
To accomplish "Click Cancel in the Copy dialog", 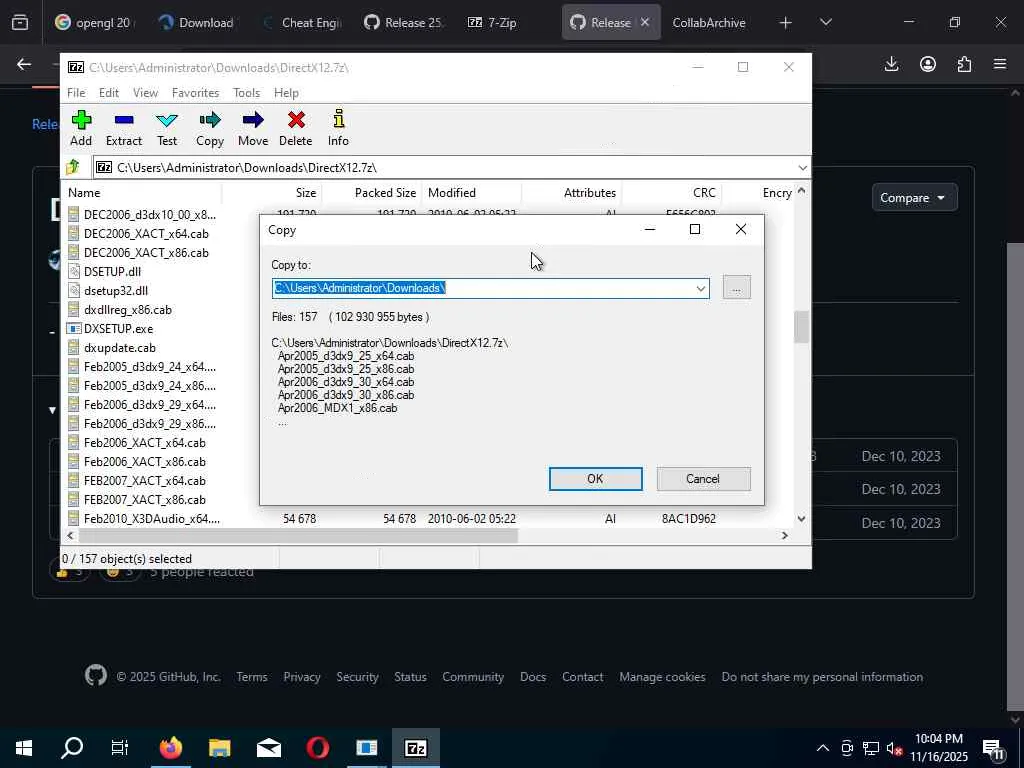I will point(703,479).
